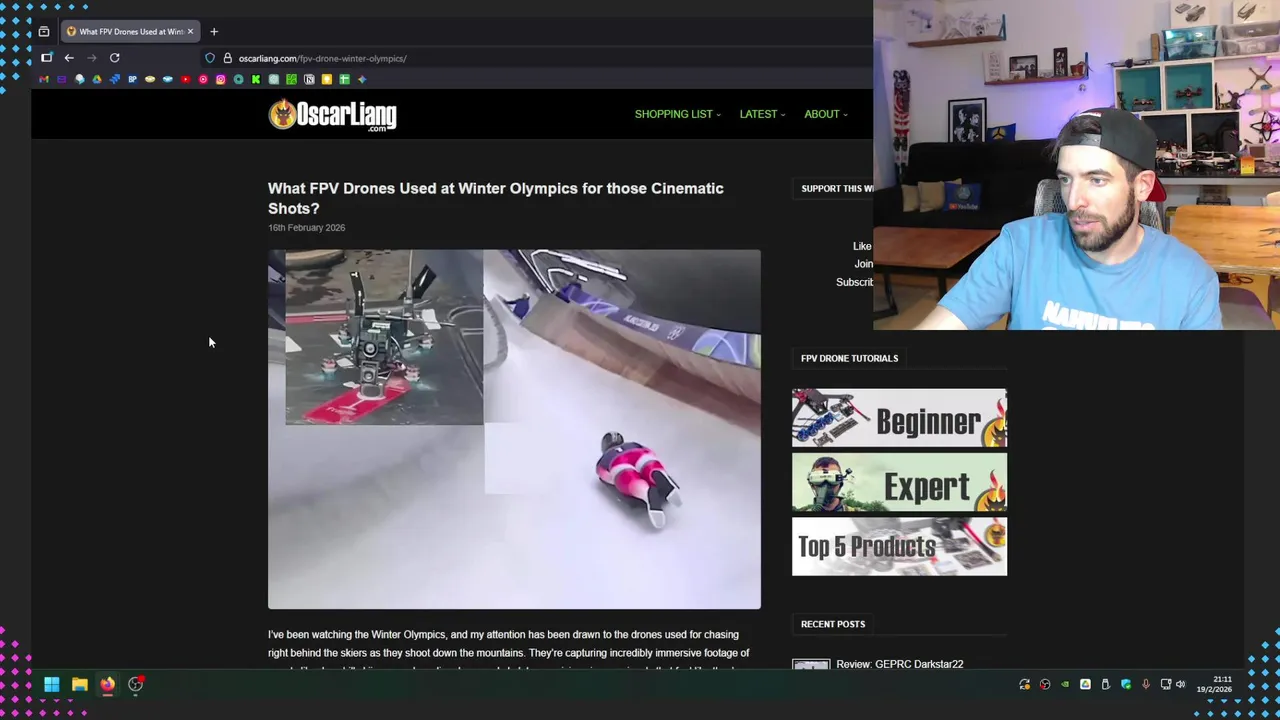Click the OBS taskbar icon
The height and width of the screenshot is (720, 1280).
pos(135,685)
